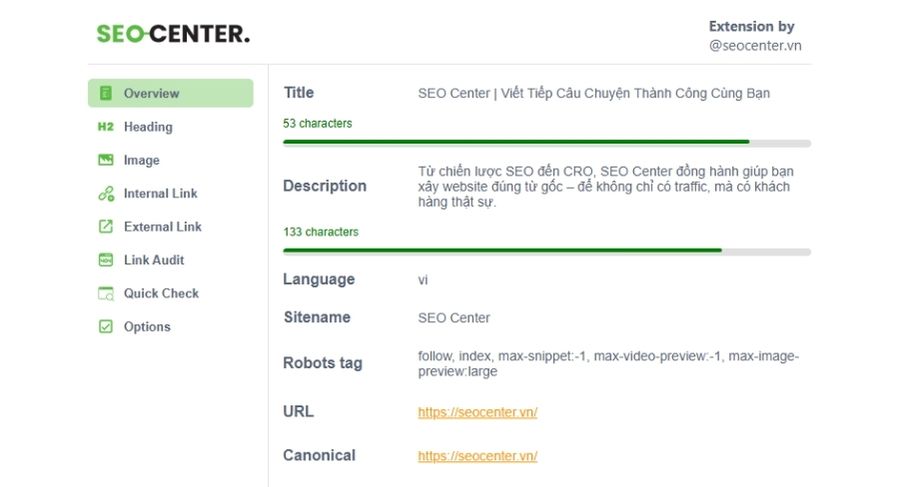Switch to the Internal Link section
This screenshot has width=900, height=487.
(160, 194)
